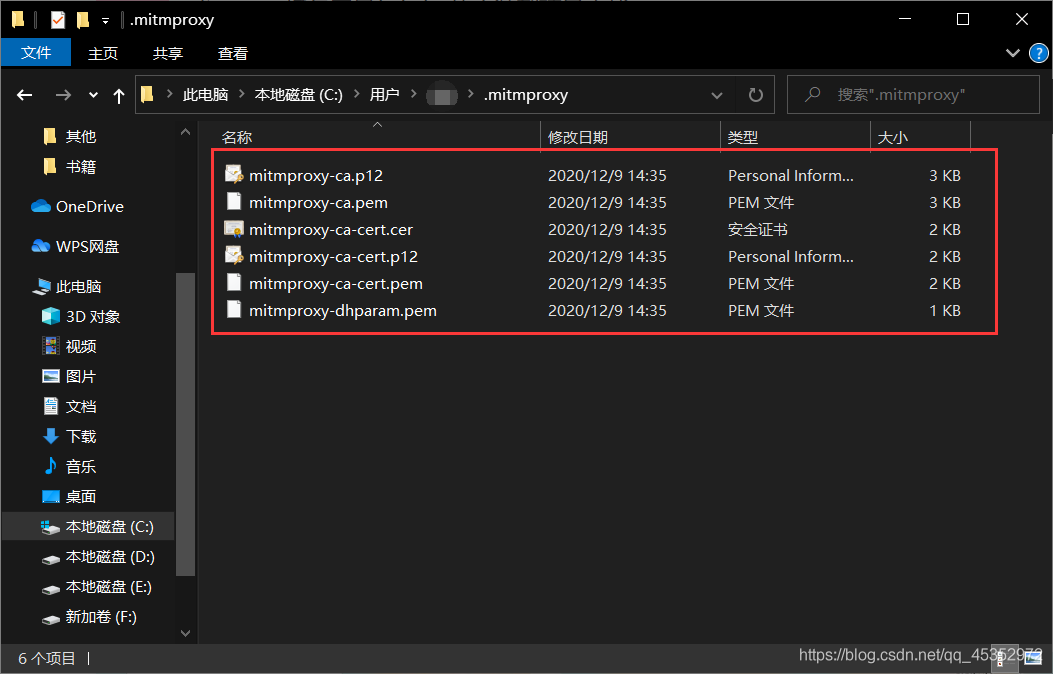The image size is (1053, 674).
Task: Open the quick access toolbar customize dropdown
Action: pos(105,21)
